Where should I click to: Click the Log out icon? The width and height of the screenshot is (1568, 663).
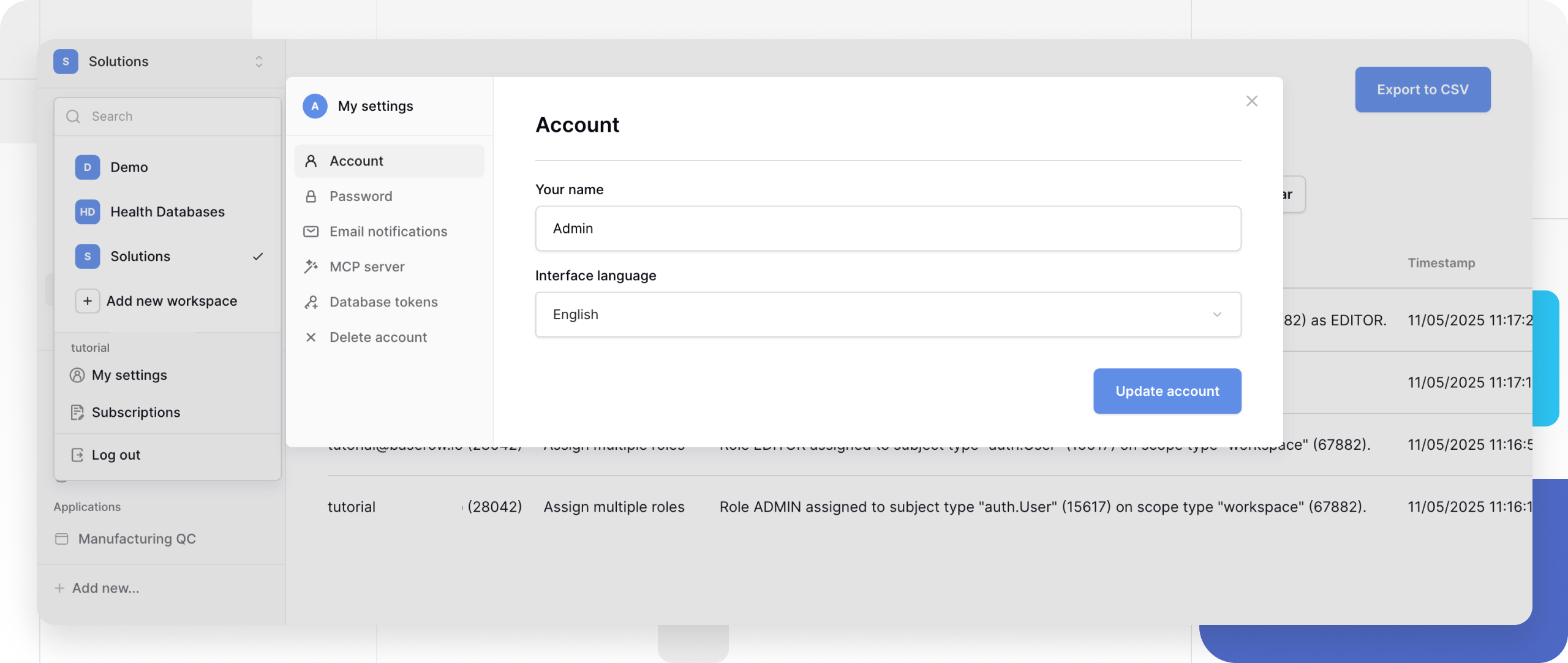coord(77,455)
